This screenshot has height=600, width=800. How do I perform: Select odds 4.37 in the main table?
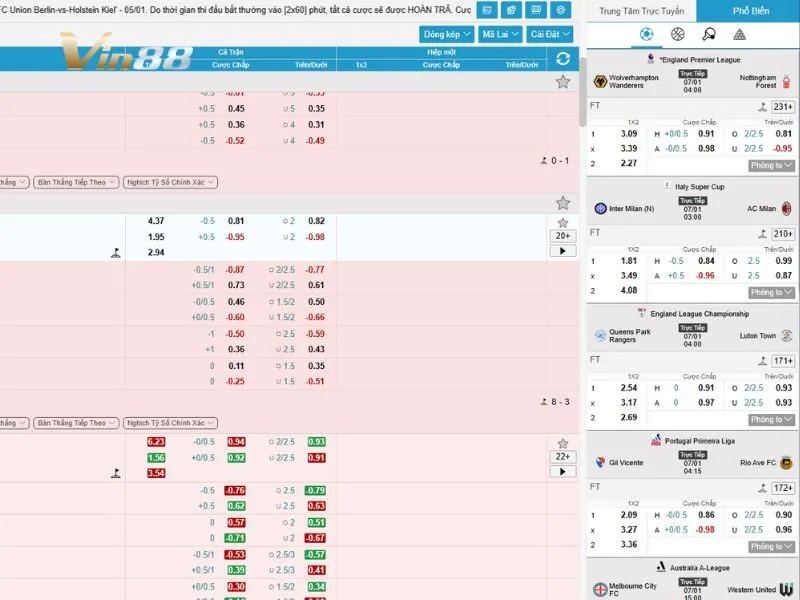point(156,221)
